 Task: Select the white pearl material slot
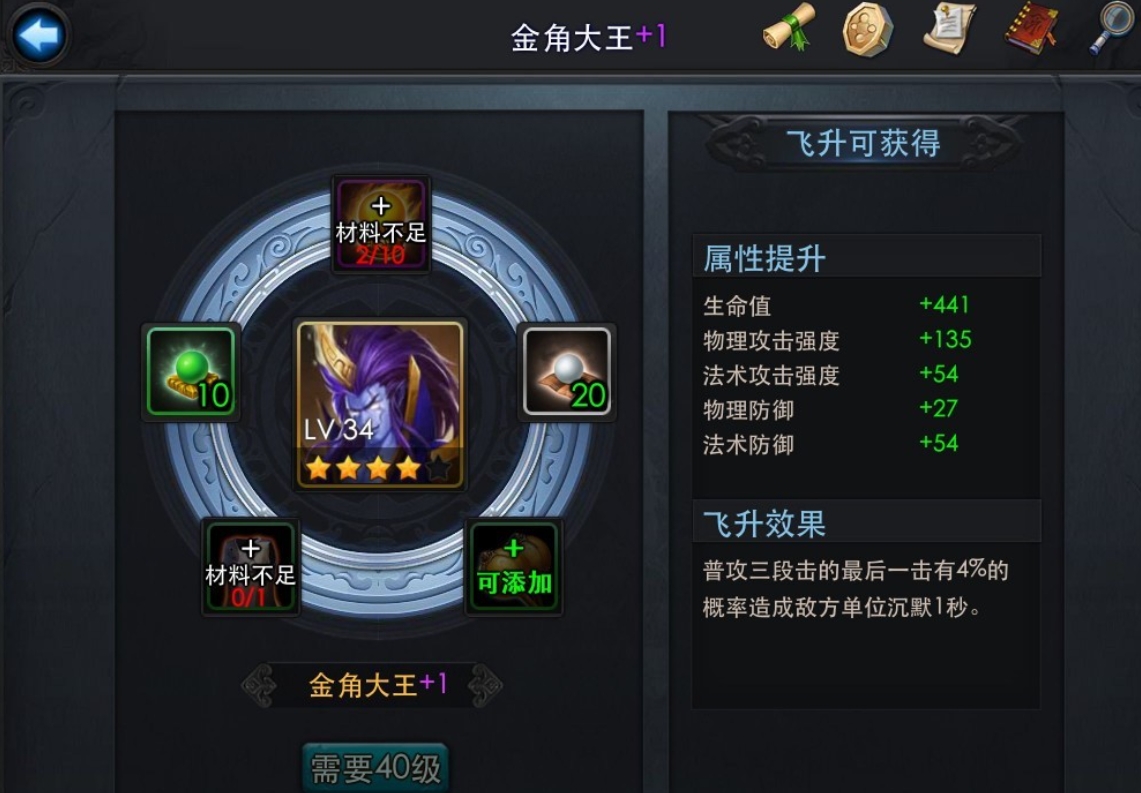click(567, 372)
